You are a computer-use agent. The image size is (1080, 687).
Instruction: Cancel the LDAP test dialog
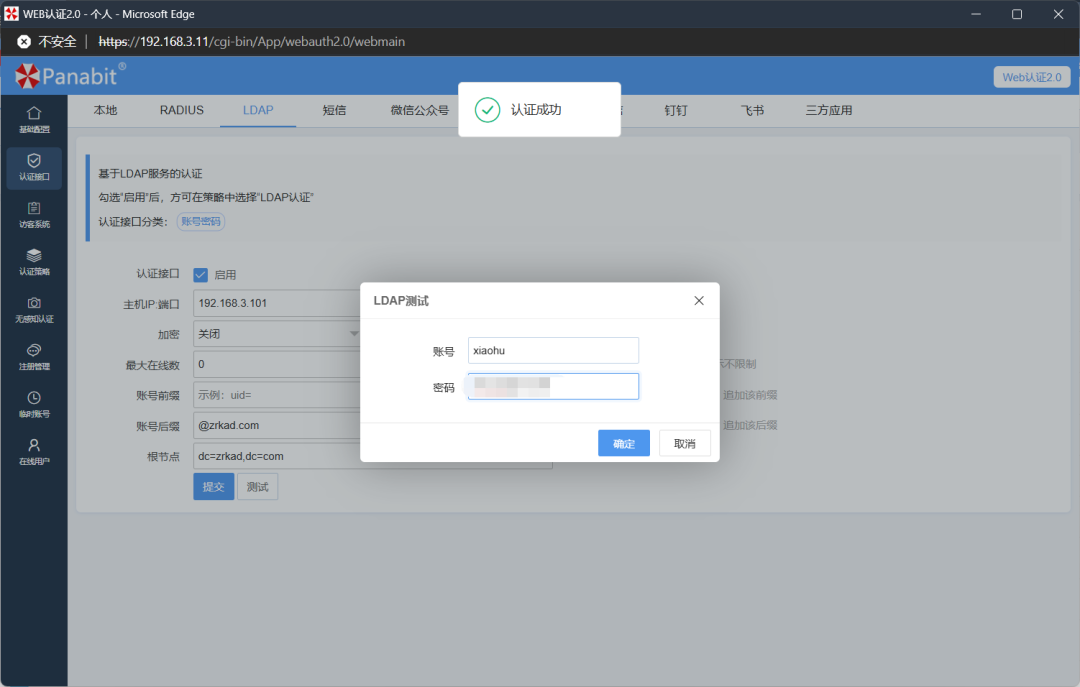point(684,442)
